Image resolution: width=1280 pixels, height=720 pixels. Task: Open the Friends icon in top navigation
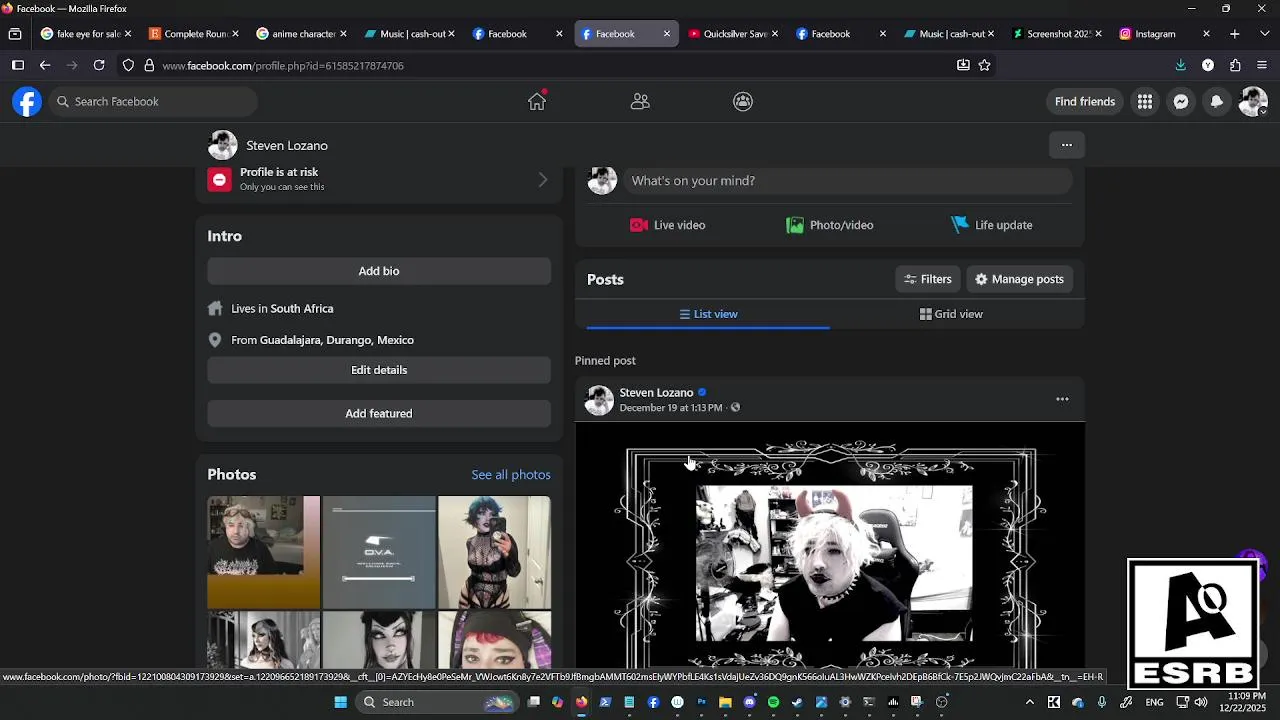tap(640, 101)
